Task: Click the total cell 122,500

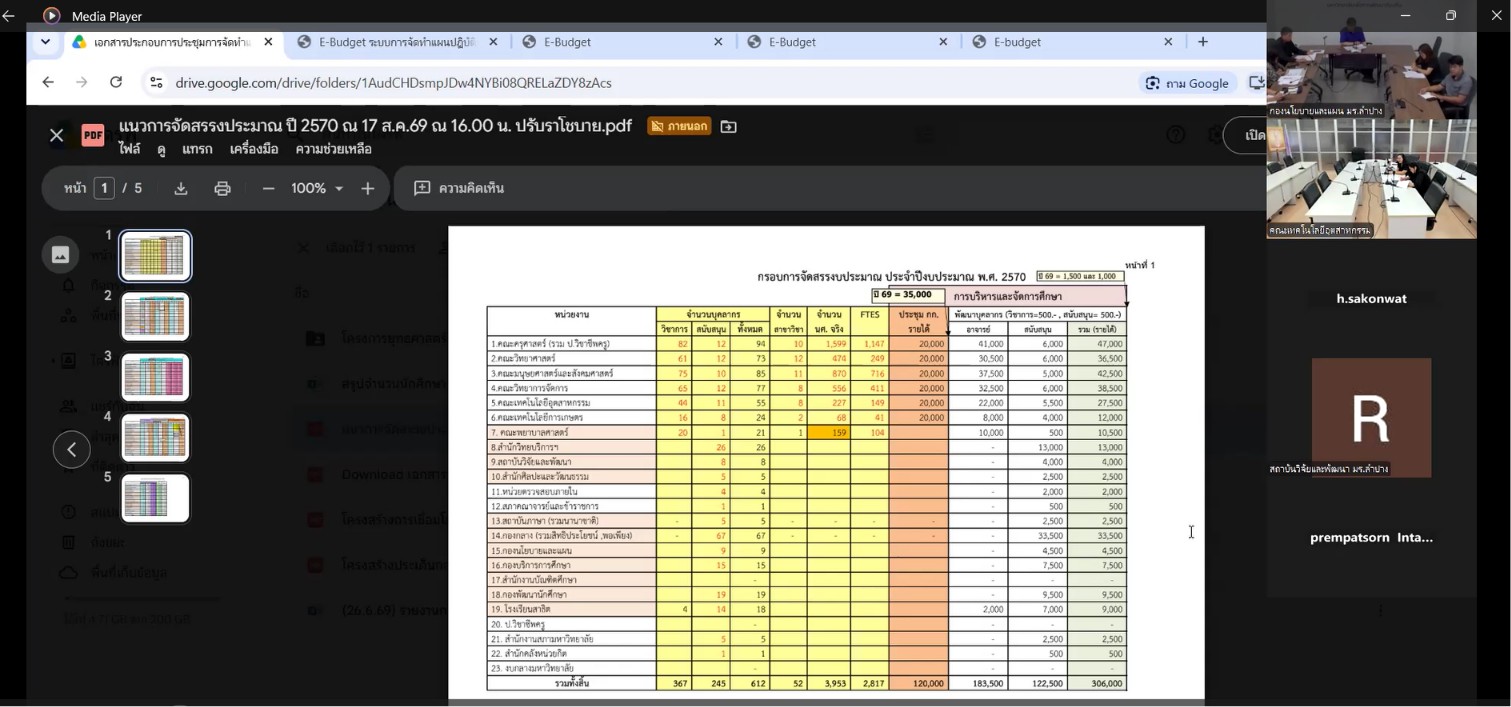Action: pyautogui.click(x=1037, y=684)
